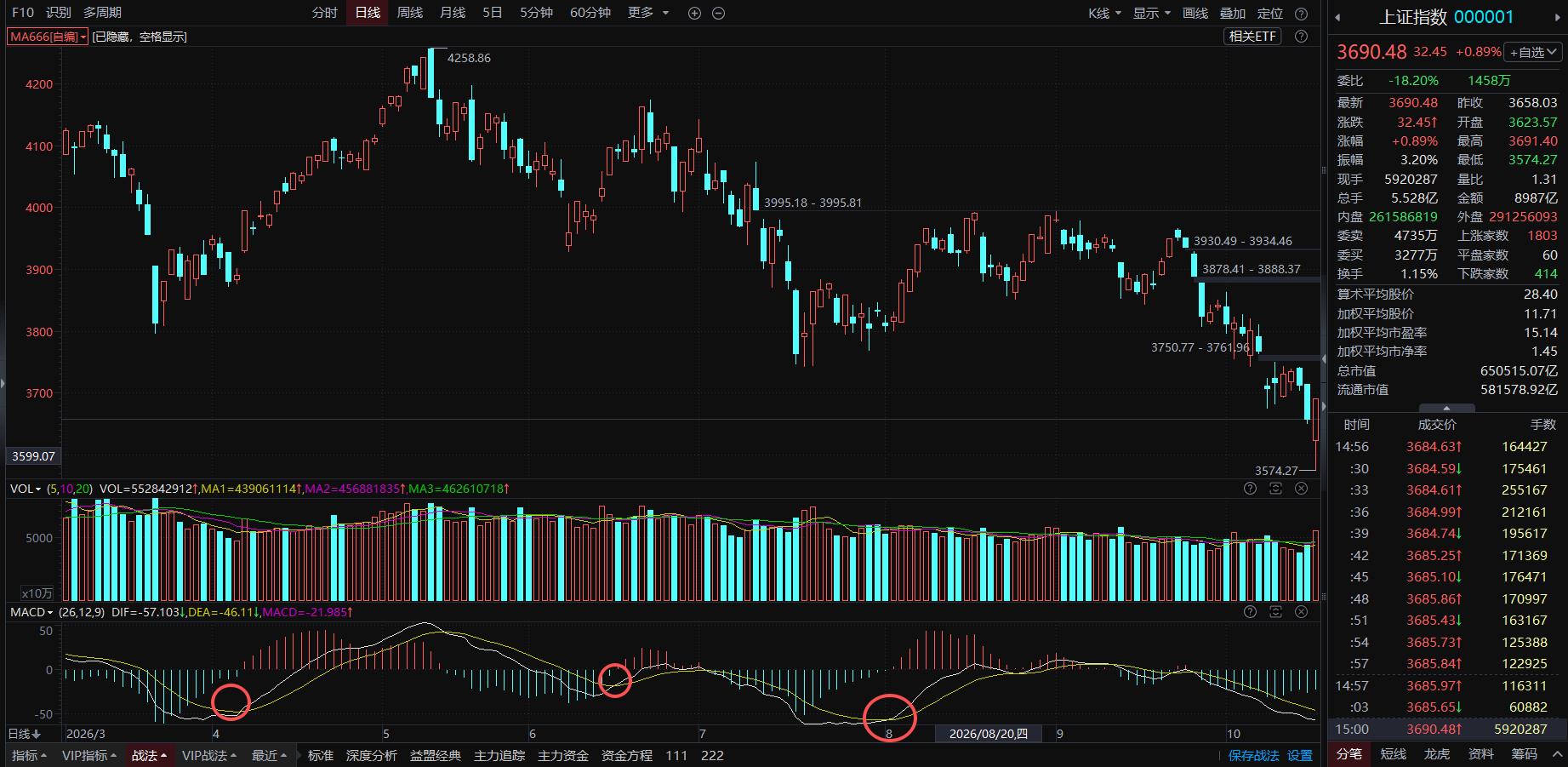
Task: Close the VOL indicator panel
Action: [1301, 489]
